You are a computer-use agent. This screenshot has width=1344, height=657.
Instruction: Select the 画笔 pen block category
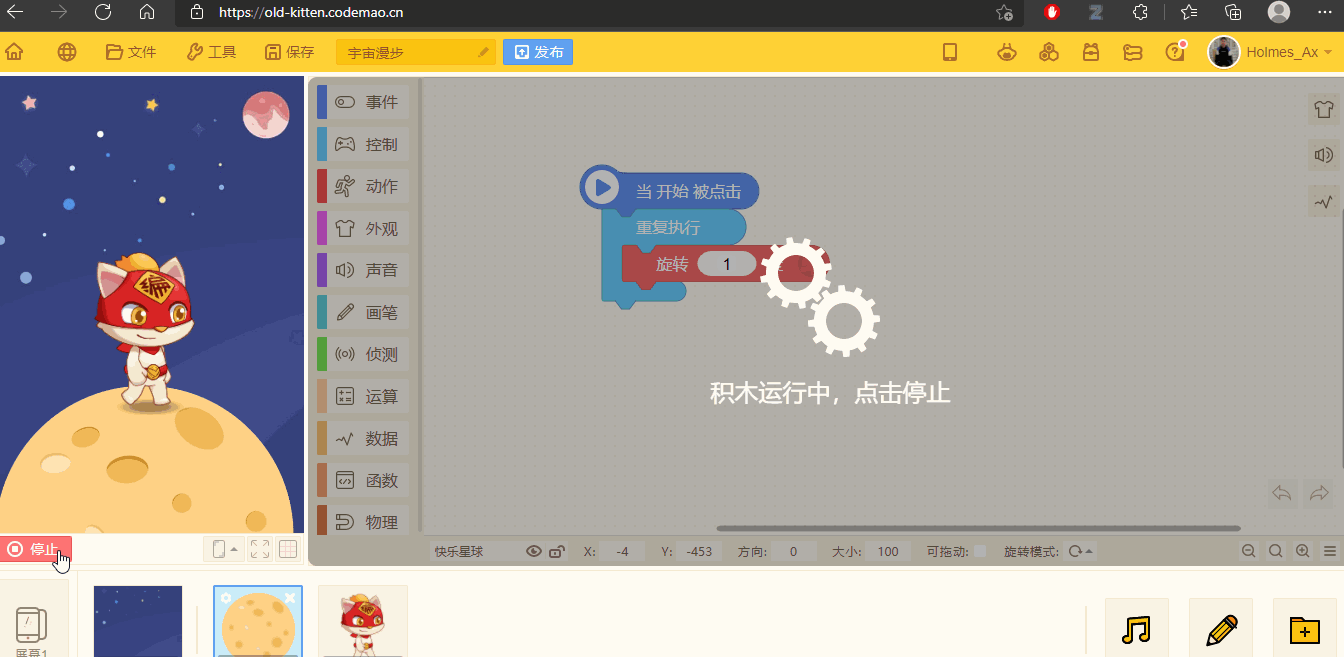tap(364, 312)
